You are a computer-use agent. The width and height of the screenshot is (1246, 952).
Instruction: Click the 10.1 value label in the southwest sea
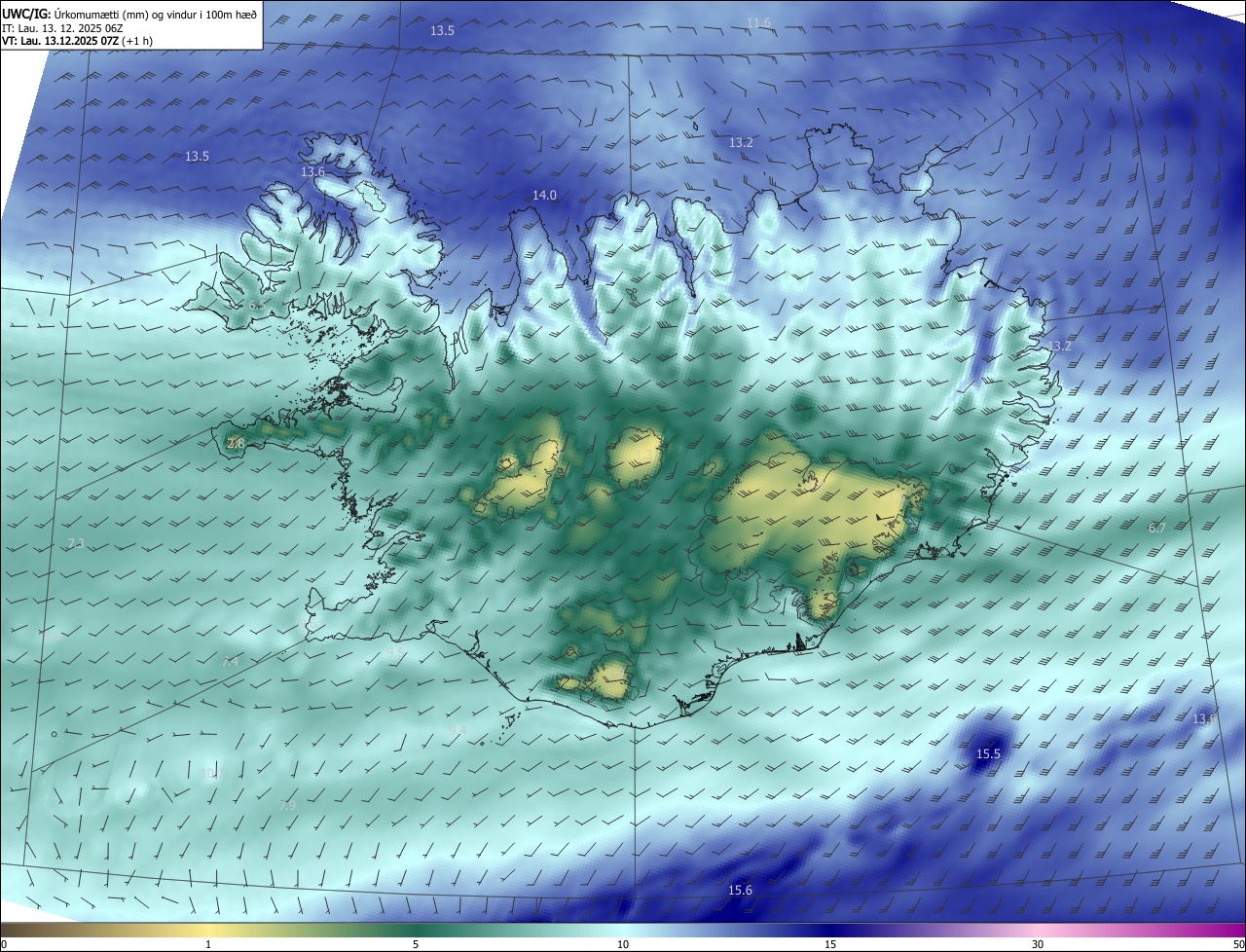(210, 774)
